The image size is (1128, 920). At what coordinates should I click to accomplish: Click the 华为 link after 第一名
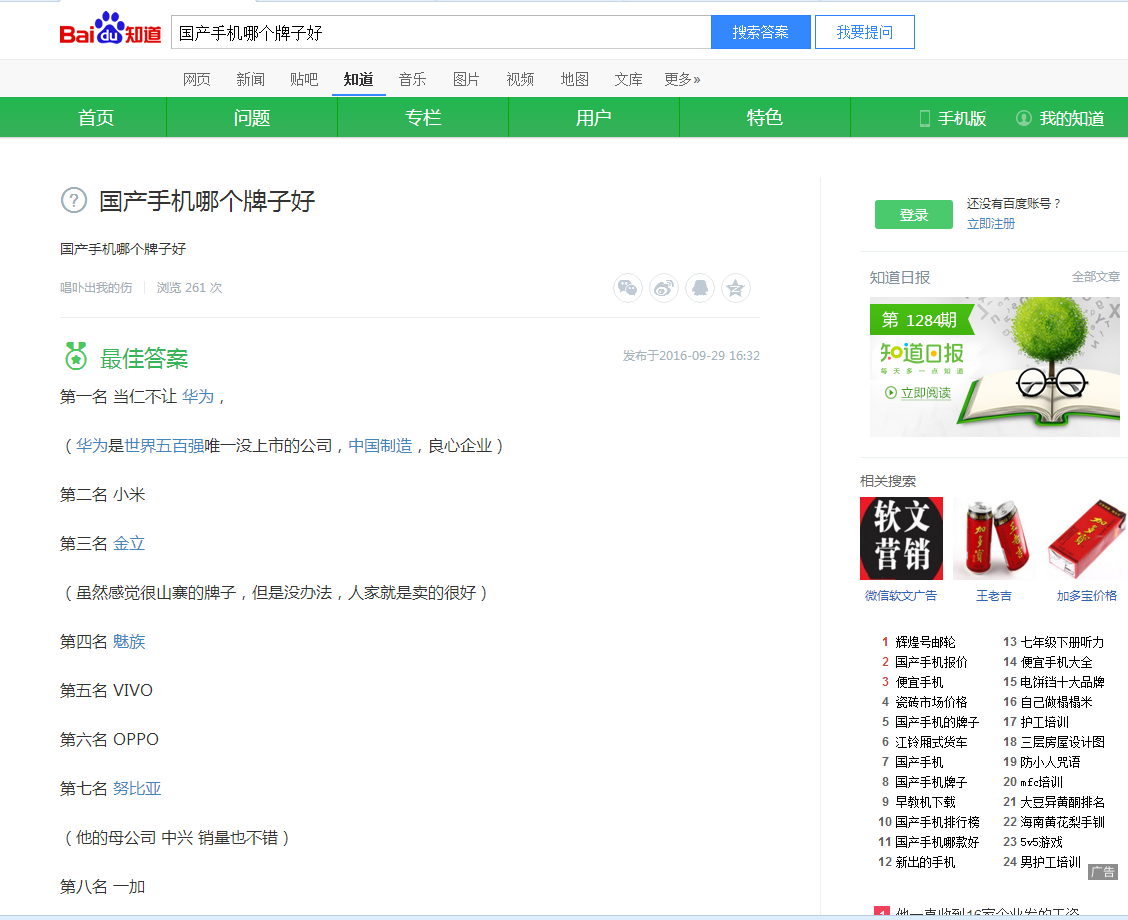click(x=198, y=396)
